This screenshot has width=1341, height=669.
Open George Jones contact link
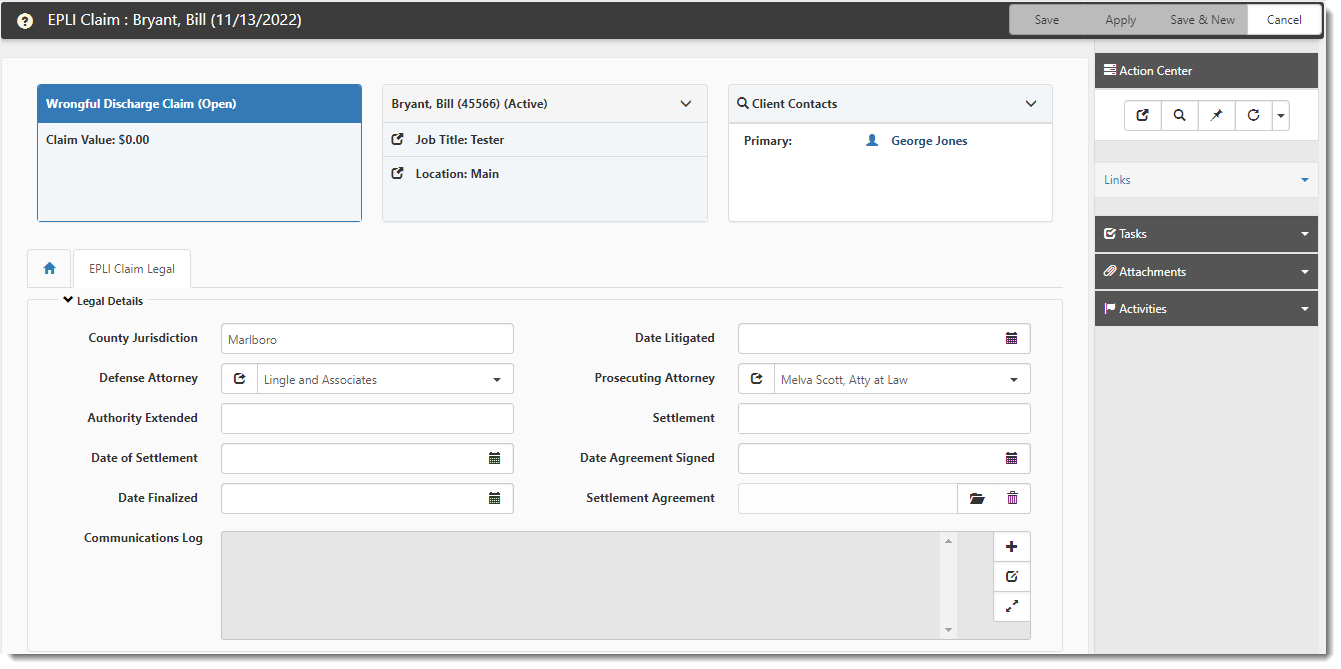click(x=929, y=141)
